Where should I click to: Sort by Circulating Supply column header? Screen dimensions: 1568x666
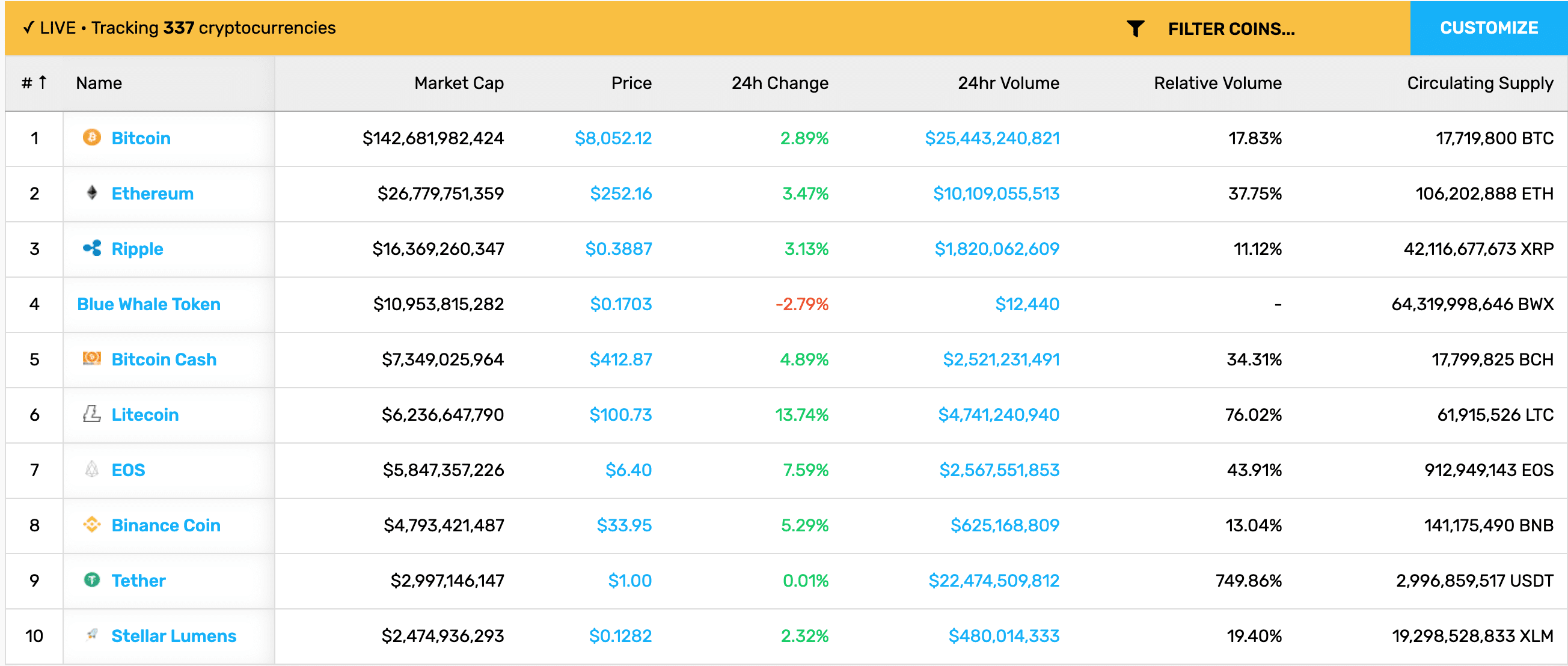(1480, 83)
